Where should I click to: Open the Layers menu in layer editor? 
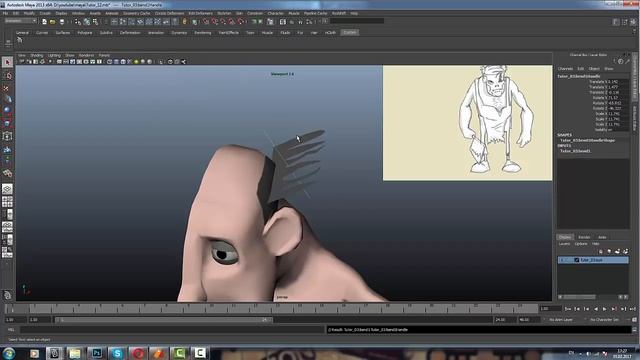point(564,244)
